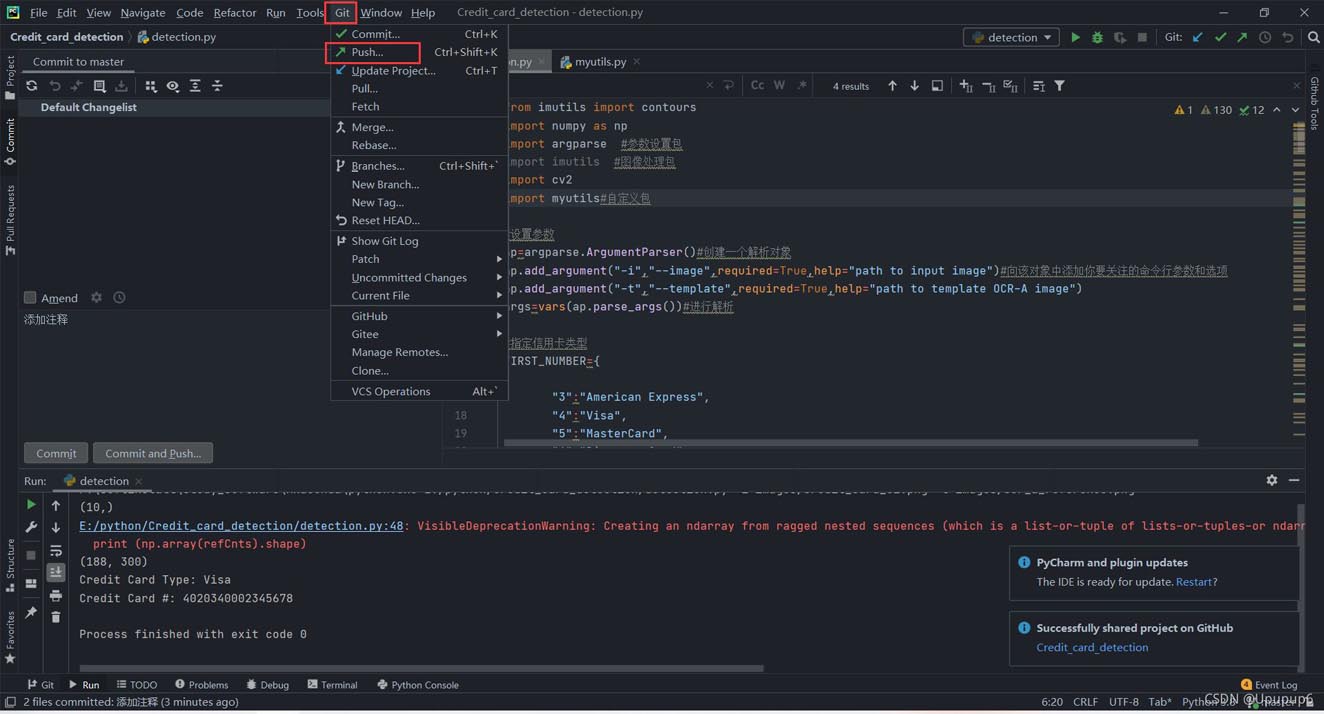Viewport: 1324px width, 714px height.
Task: Open the detection run configuration dropdown
Action: click(1012, 38)
